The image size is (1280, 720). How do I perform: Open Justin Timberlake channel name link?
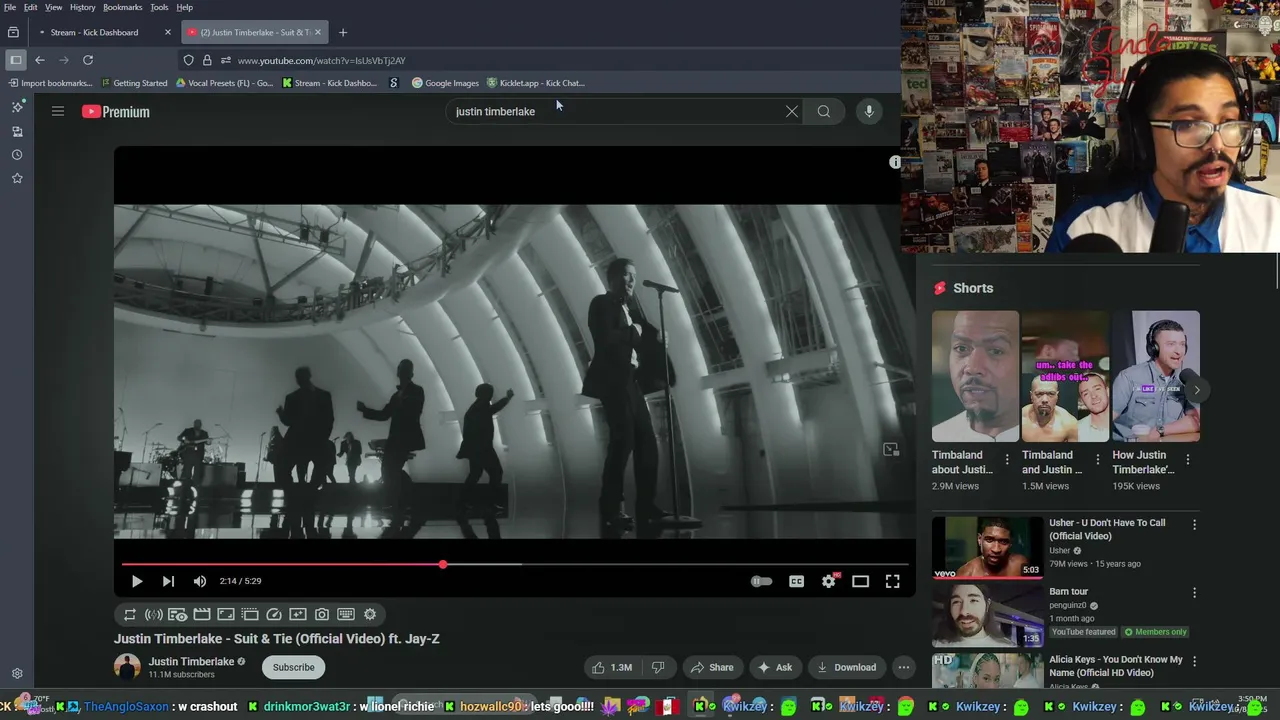(191, 662)
